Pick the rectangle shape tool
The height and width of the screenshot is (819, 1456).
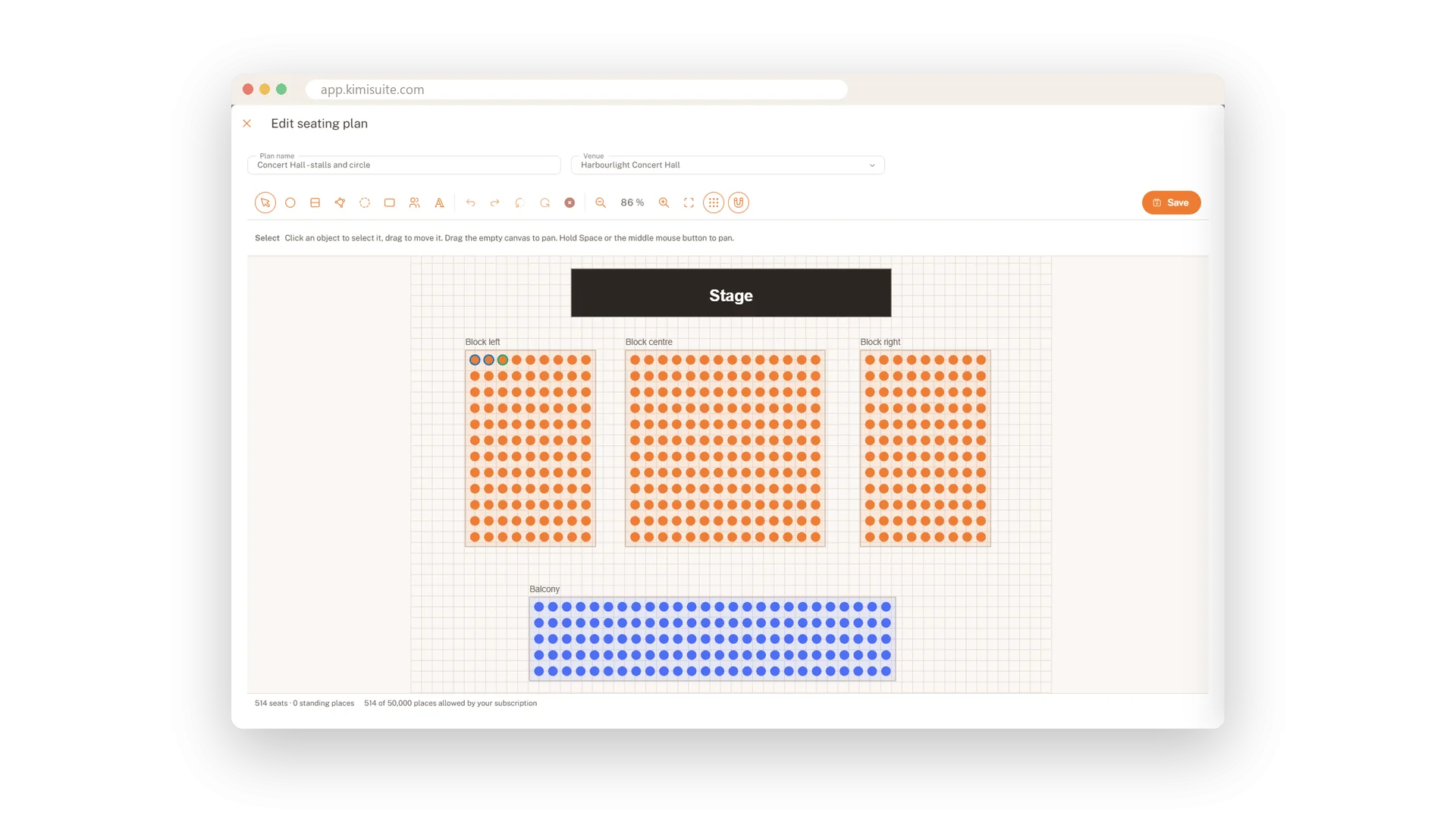pos(390,202)
